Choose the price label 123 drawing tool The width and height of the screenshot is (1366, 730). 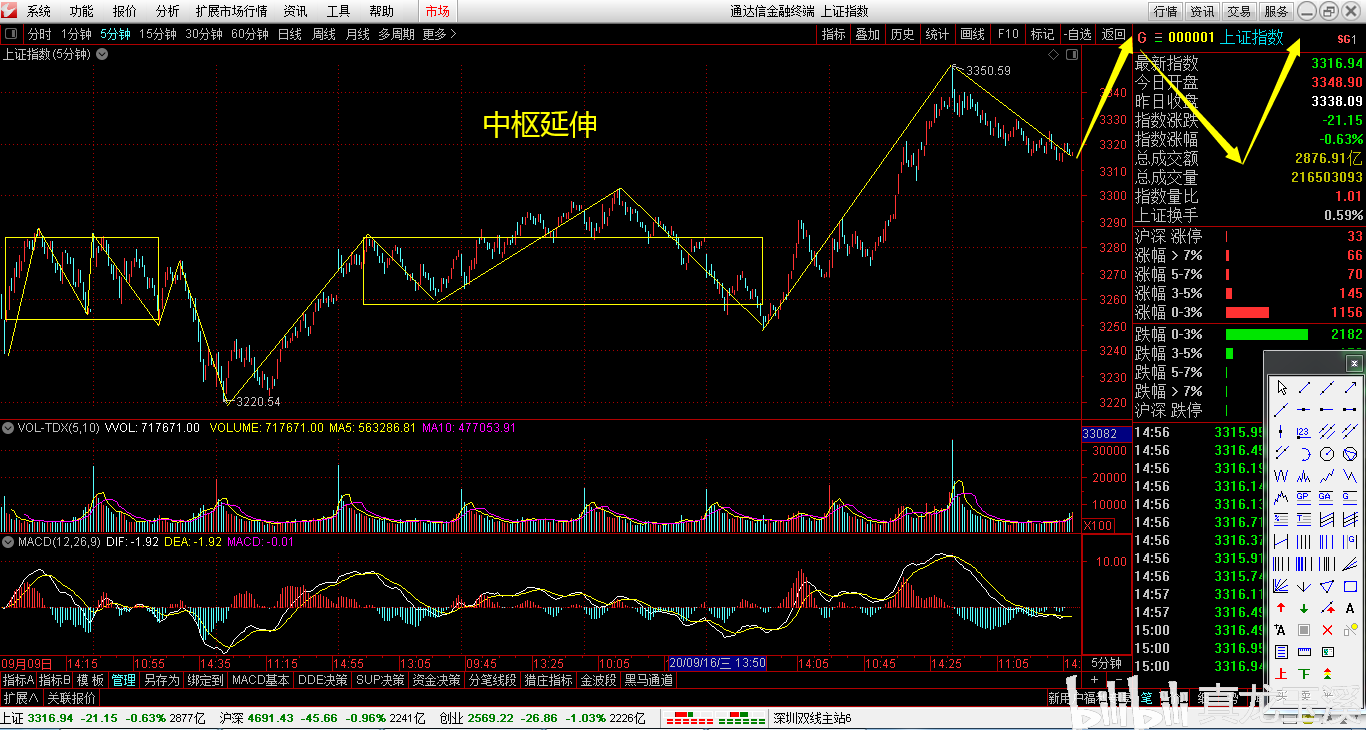[1304, 431]
